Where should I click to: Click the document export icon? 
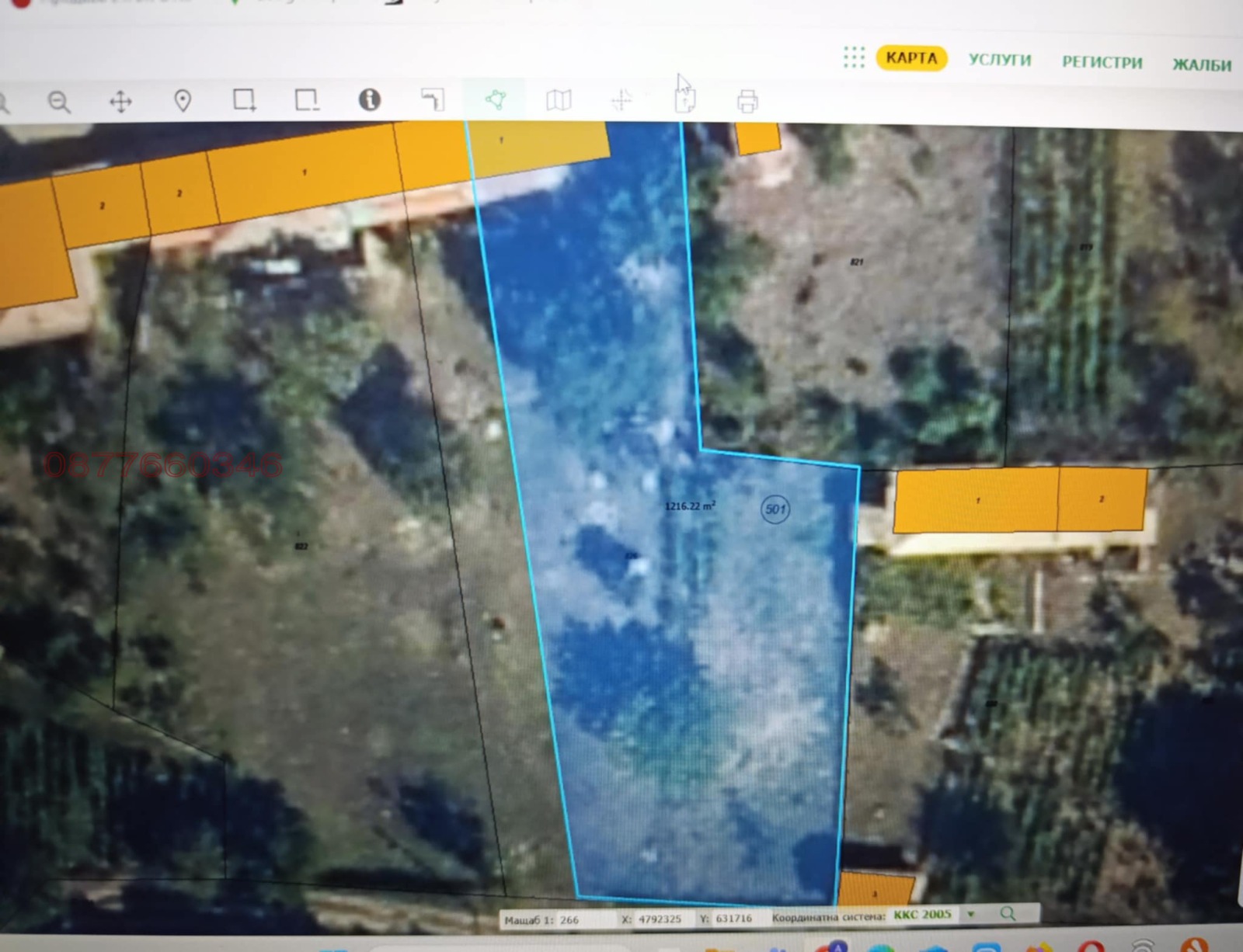click(684, 100)
